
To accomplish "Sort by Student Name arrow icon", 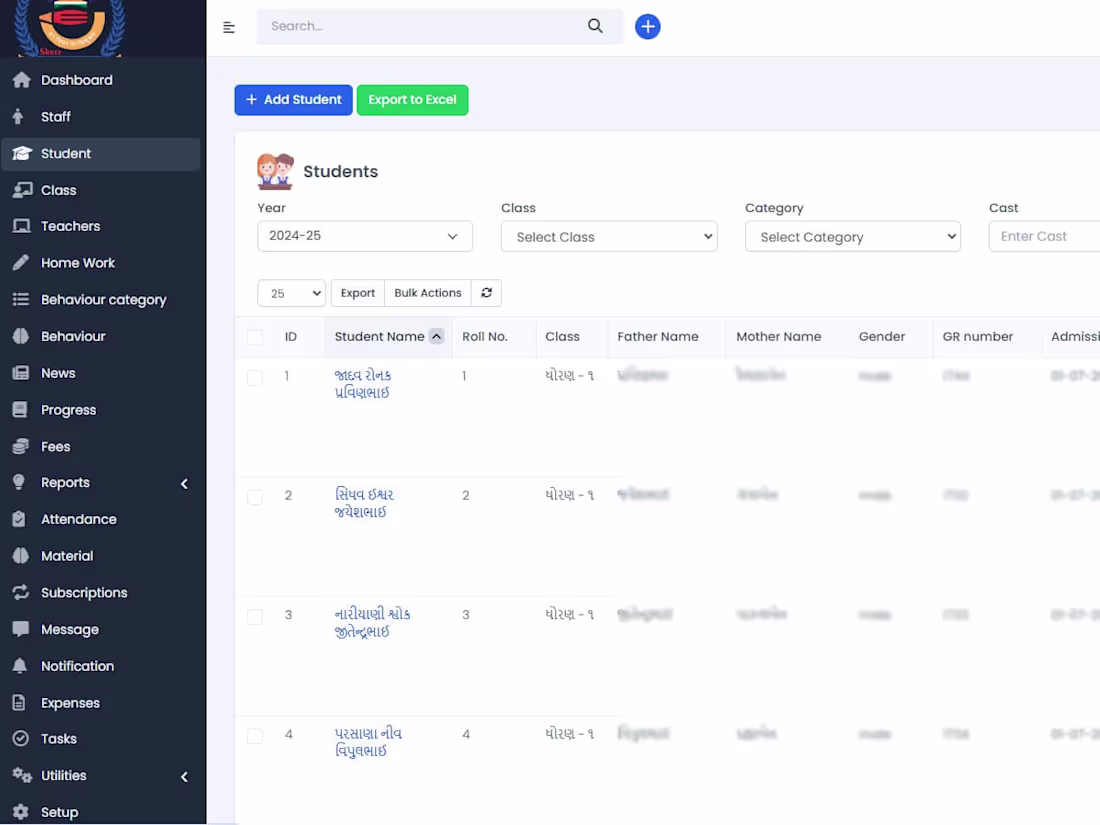I will coord(436,337).
